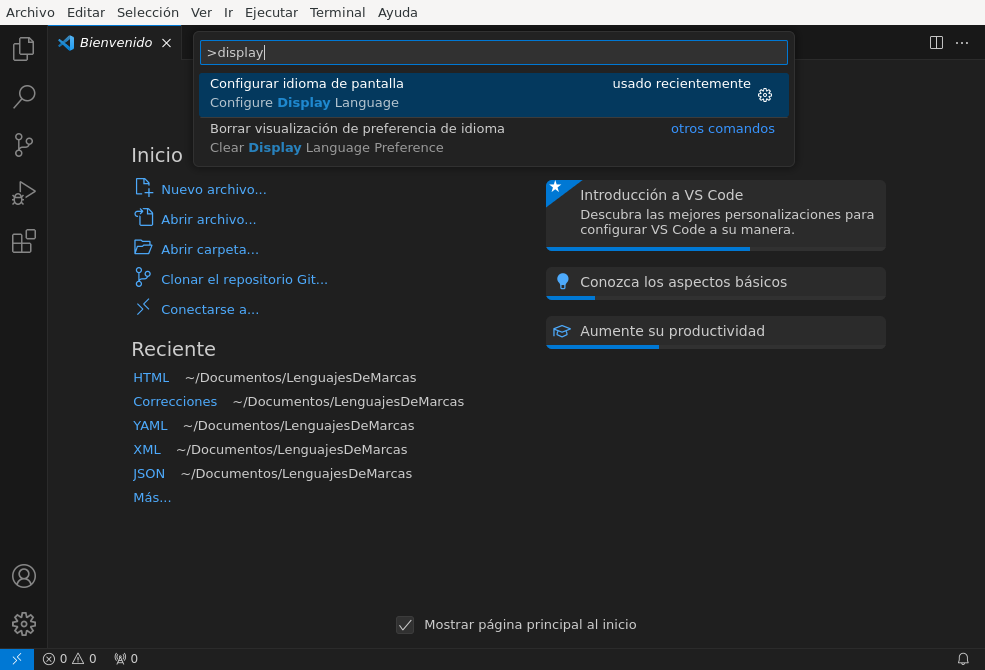Viewport: 985px width, 670px height.
Task: Show errors and warnings in status bar
Action: tap(69, 659)
